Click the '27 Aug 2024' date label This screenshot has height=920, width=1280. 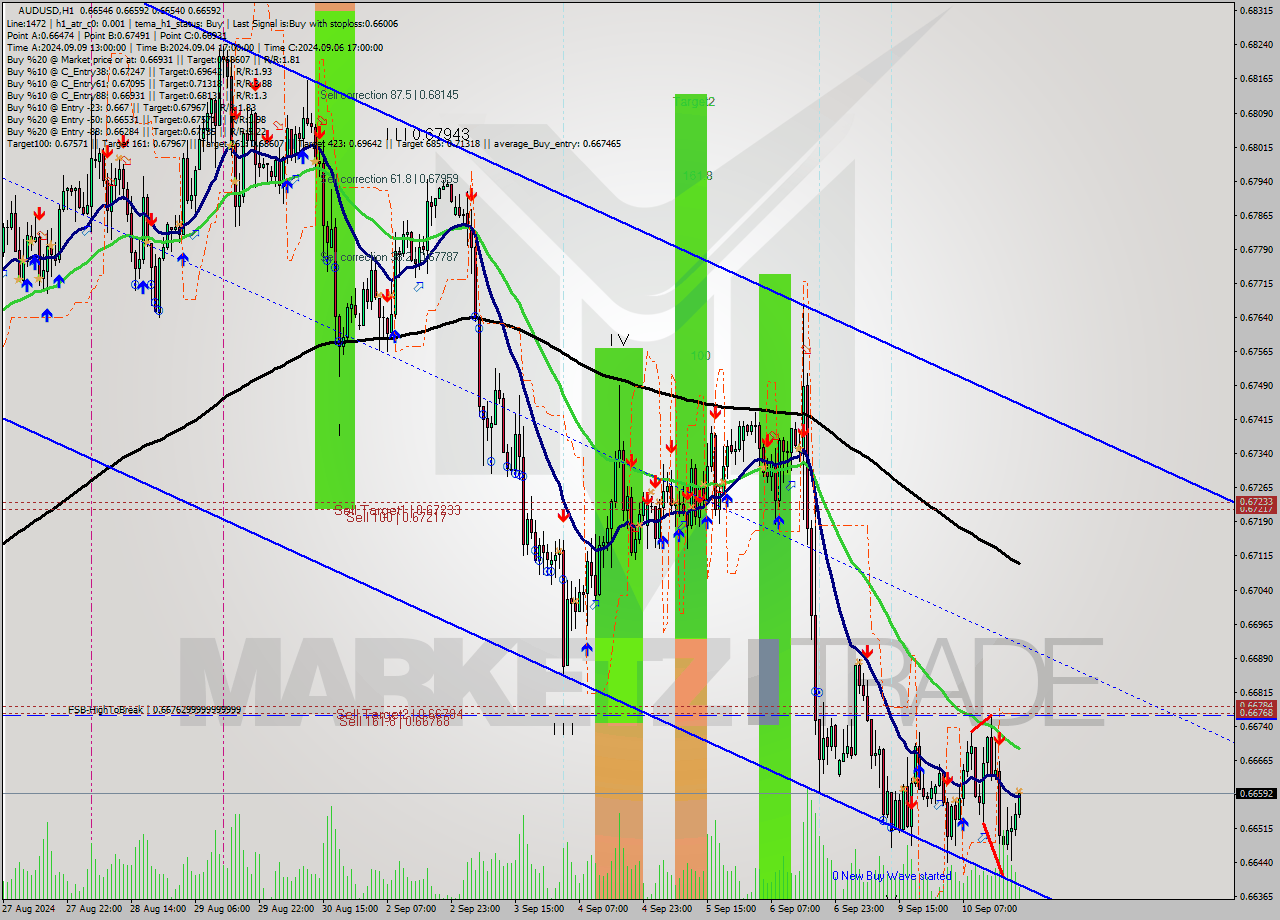[x=27, y=909]
